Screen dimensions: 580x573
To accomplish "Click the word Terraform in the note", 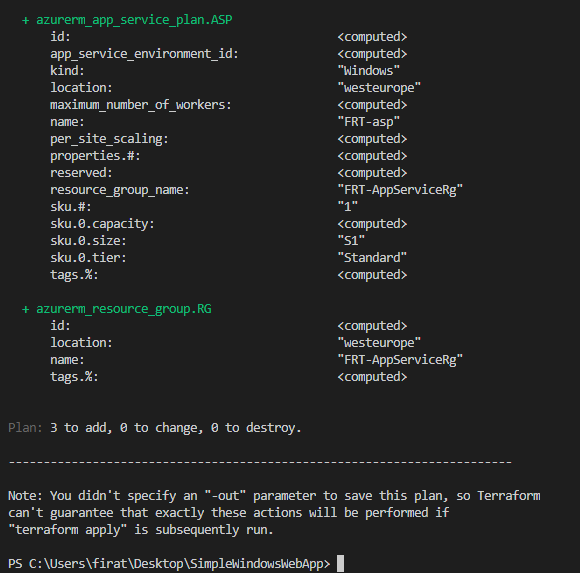I will coord(509,496).
